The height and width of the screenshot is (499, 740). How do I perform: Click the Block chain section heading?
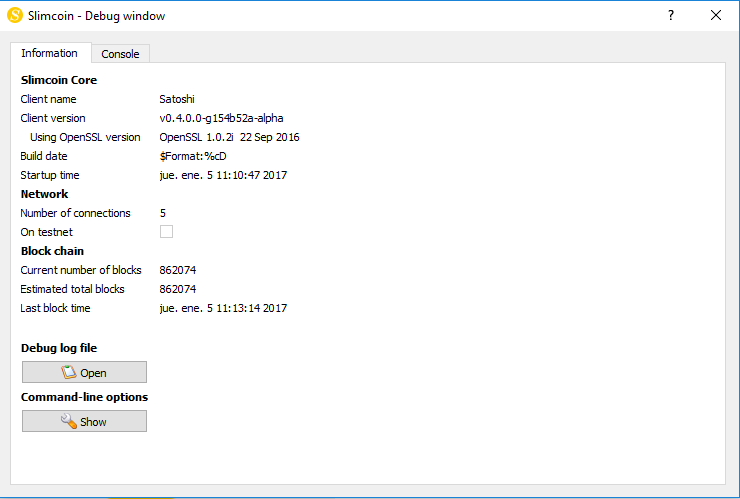click(x=52, y=251)
